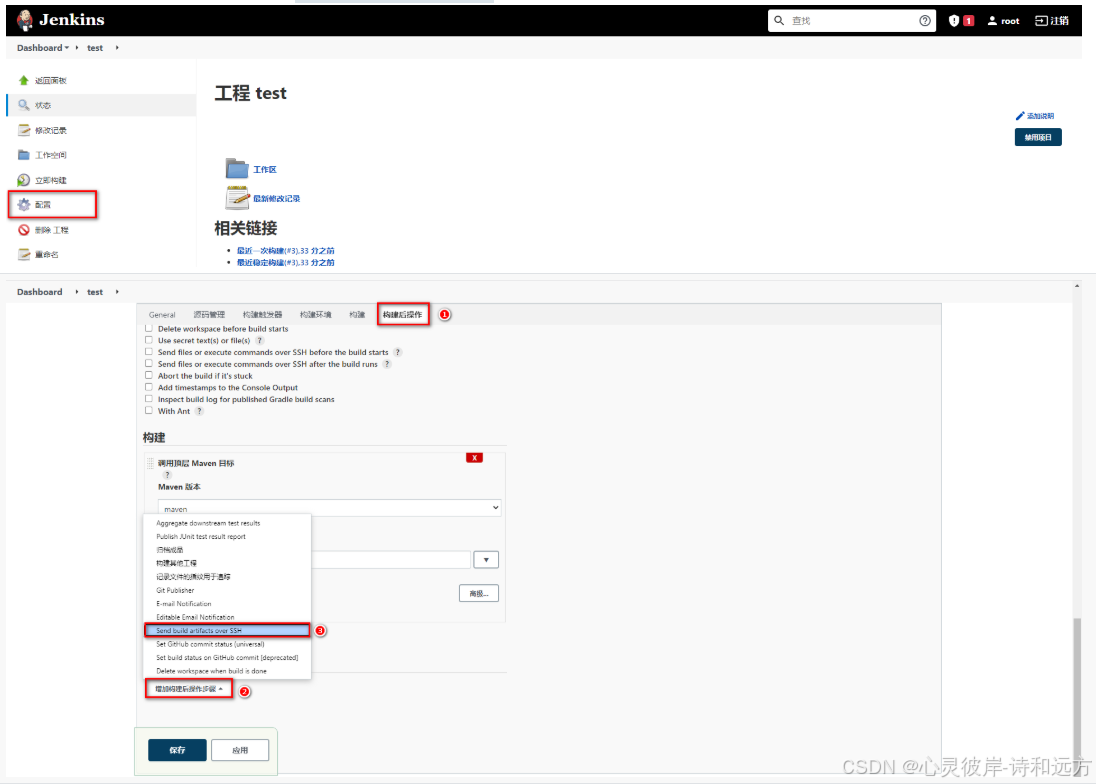The image size is (1096, 784).
Task: Click the 最新修改记录 notepad pencil icon
Action: tap(237, 198)
